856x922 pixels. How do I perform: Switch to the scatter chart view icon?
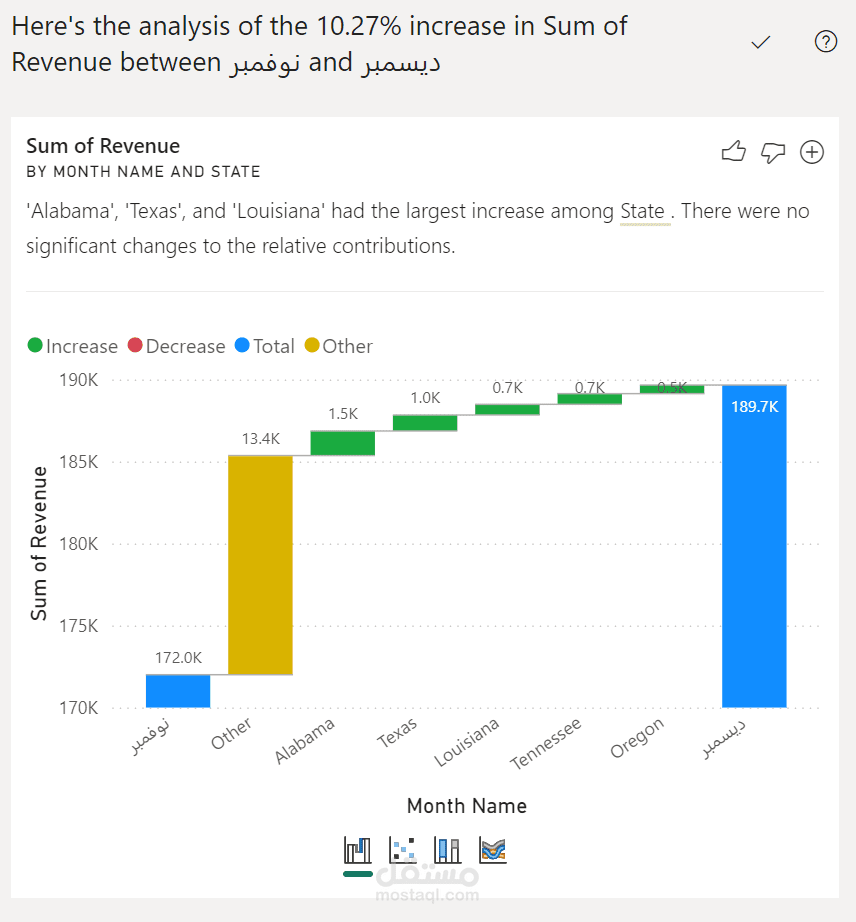[x=403, y=850]
